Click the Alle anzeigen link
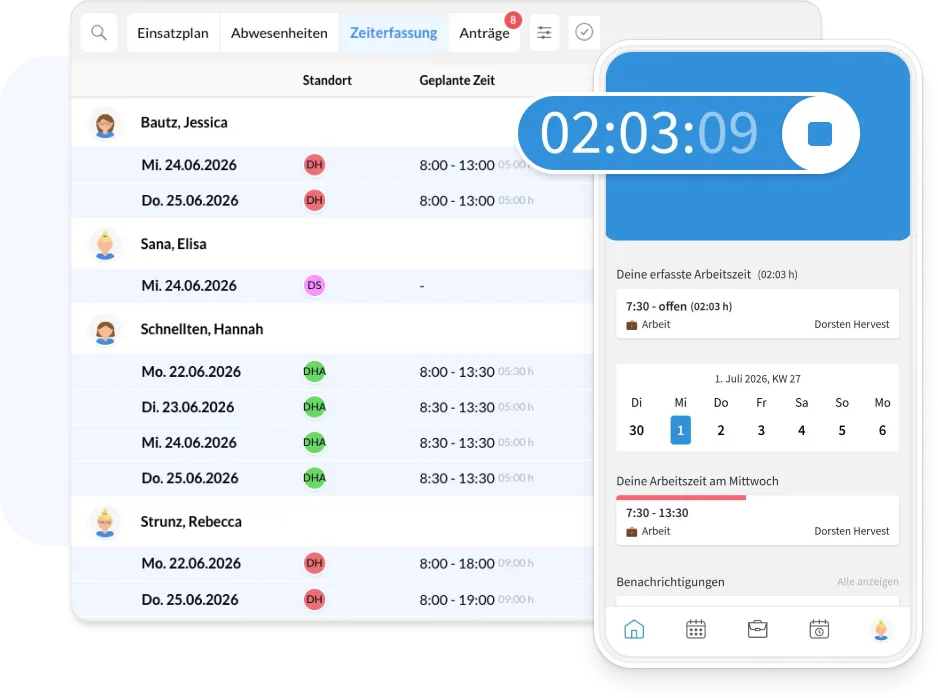 coord(867,581)
